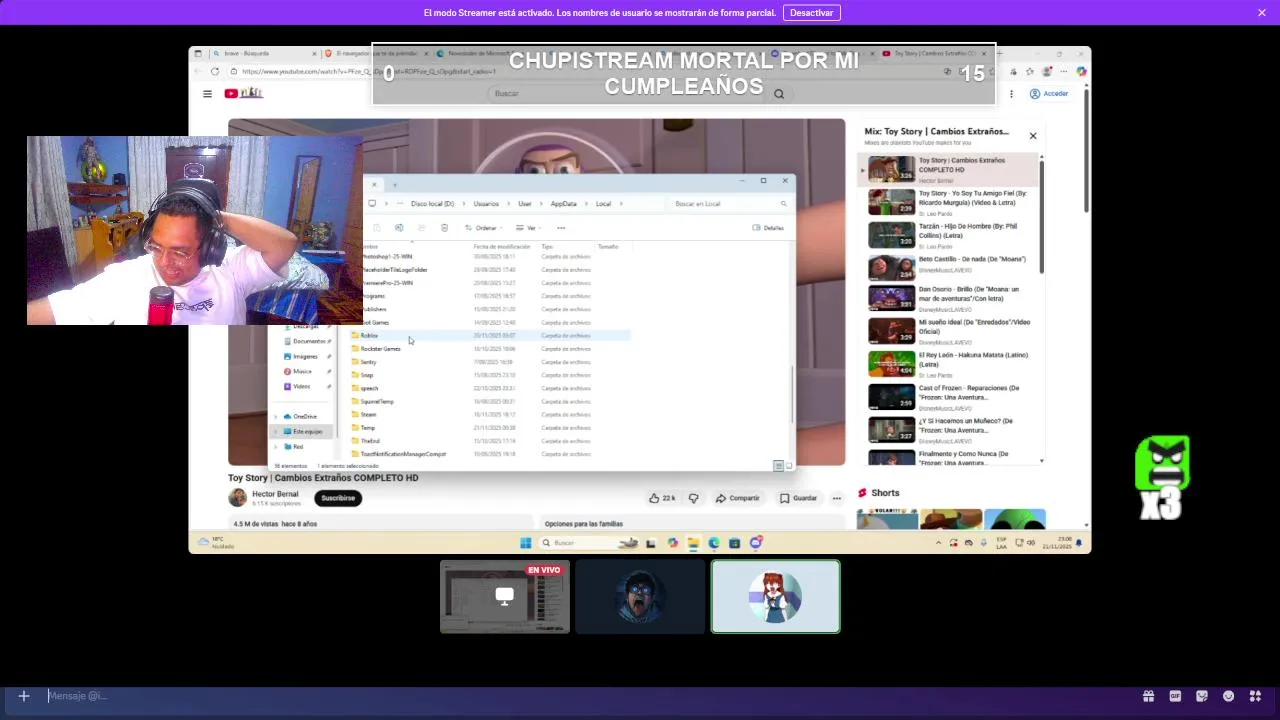
Task: Select 'El Rey León - Hakuna Matata' playlist video
Action: point(950,364)
